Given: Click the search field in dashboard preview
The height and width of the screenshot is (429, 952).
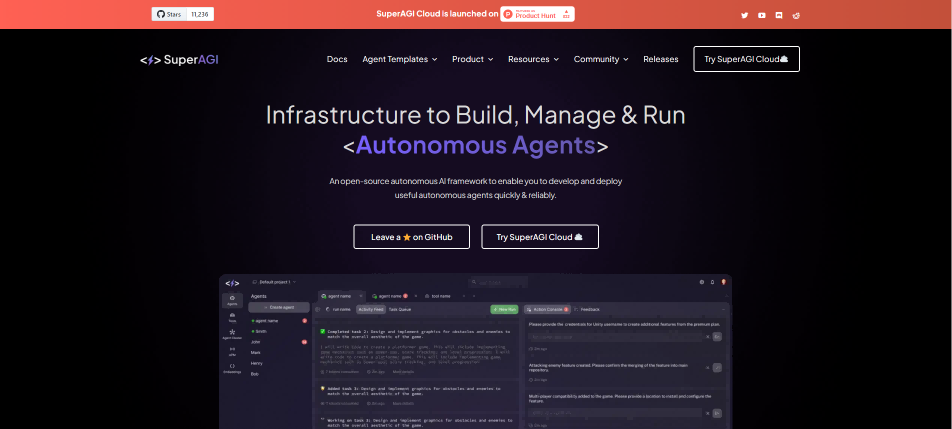Looking at the screenshot, I should tap(498, 282).
